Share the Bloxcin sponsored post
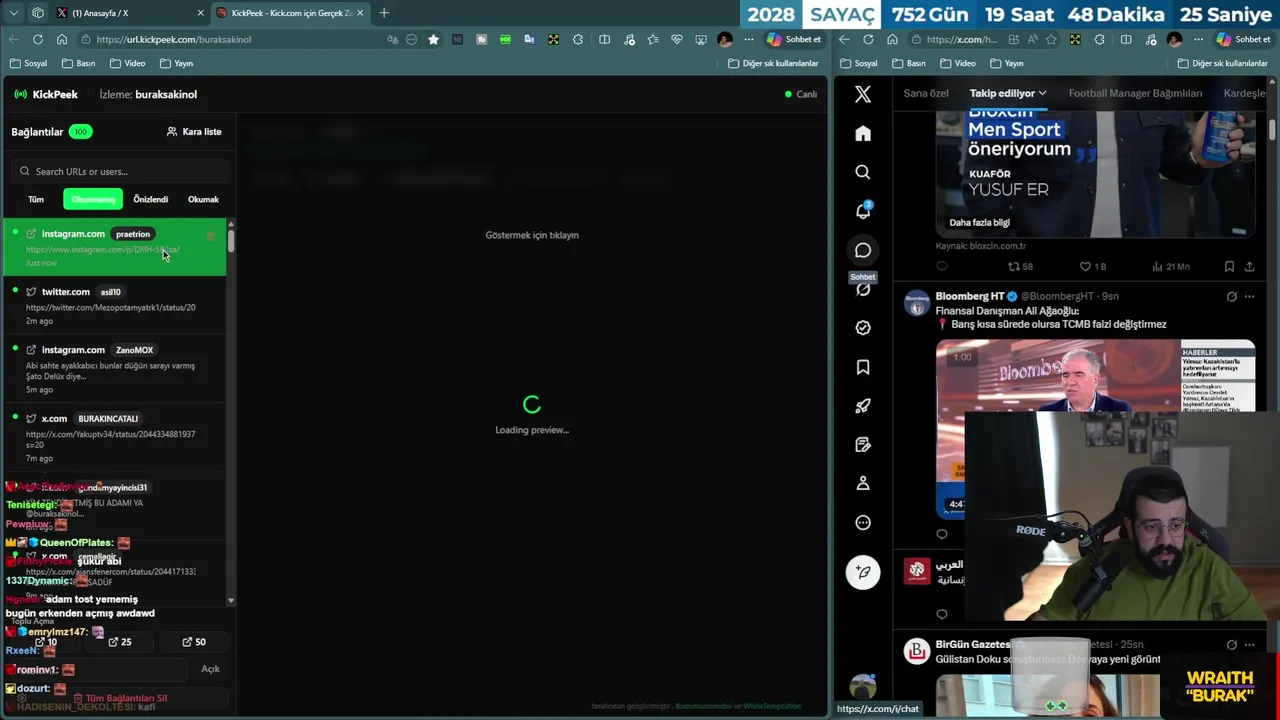Viewport: 1280px width, 720px height. tap(1249, 267)
